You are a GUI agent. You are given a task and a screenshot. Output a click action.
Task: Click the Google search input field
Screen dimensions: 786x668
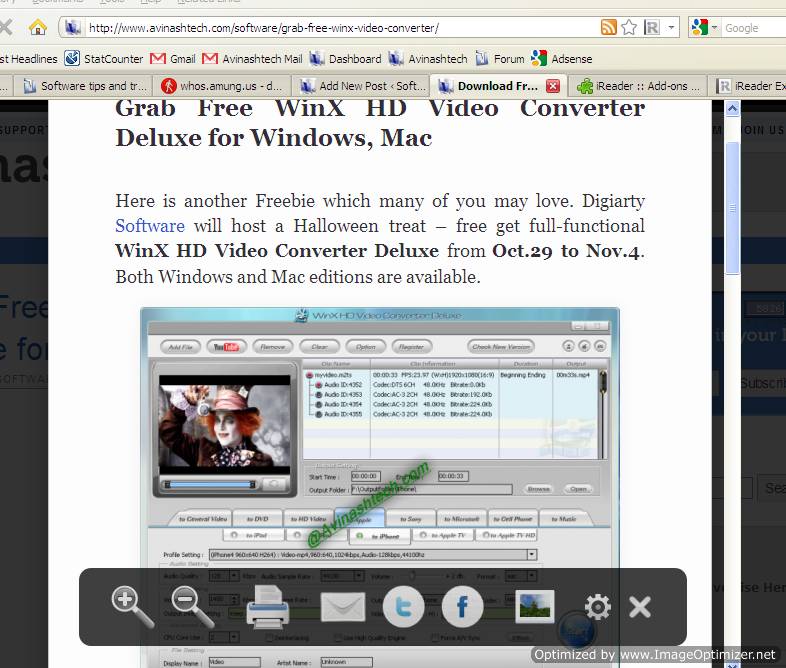click(754, 28)
